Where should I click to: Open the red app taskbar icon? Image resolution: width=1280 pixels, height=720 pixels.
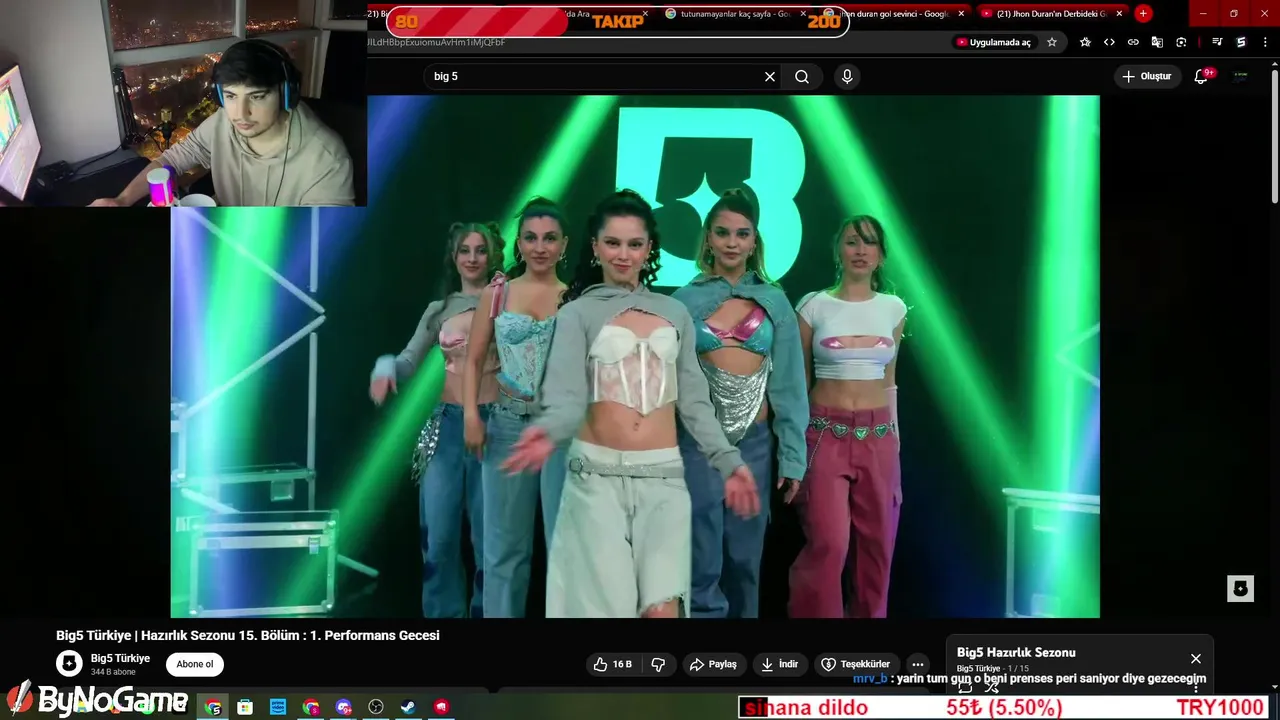pyautogui.click(x=441, y=707)
